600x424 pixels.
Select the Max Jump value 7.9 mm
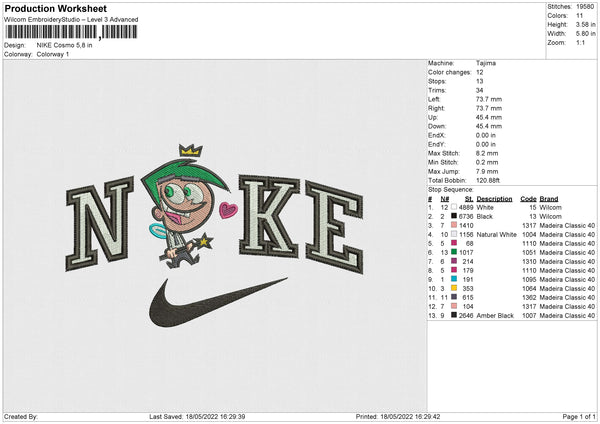487,171
